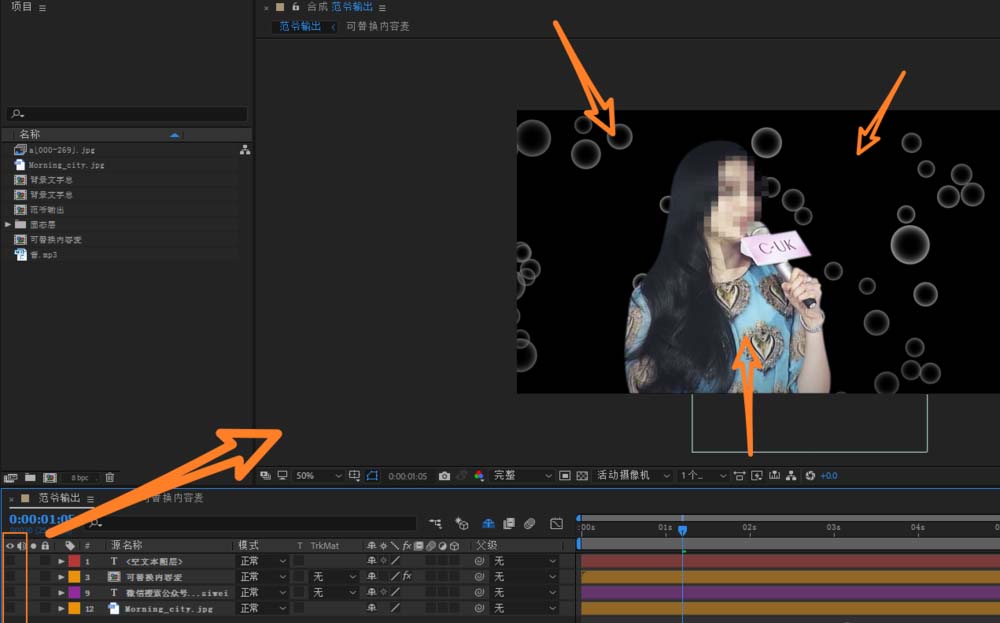Enable motion blur icon in timeline
The image size is (1000, 623).
coord(529,524)
